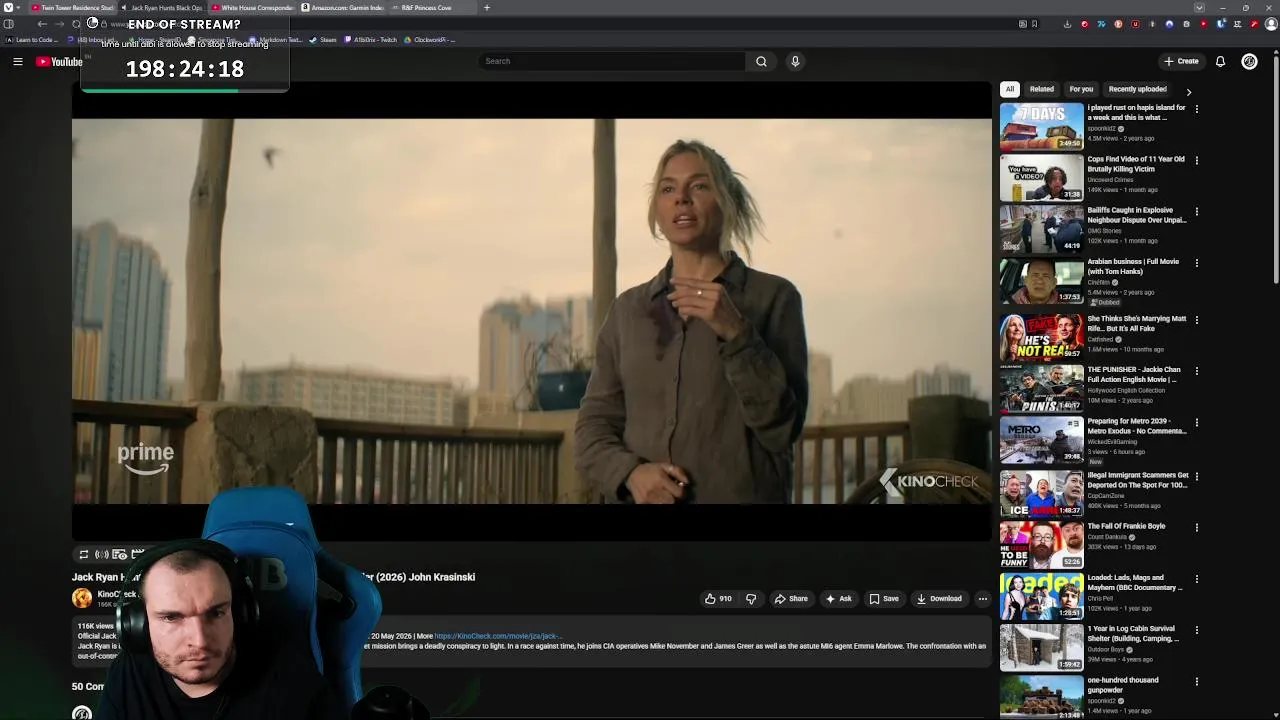The image size is (1280, 720).
Task: Click the loop icon below the player
Action: point(84,554)
